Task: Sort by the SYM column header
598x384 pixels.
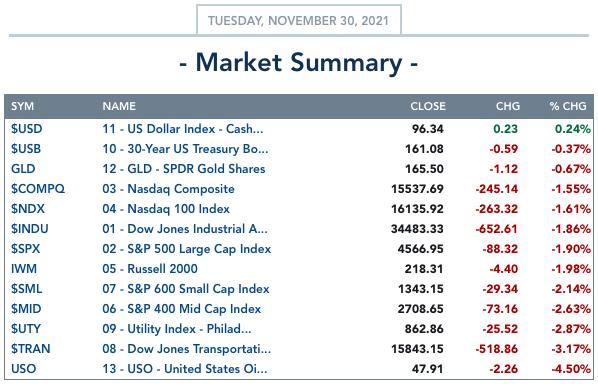Action: tap(22, 106)
